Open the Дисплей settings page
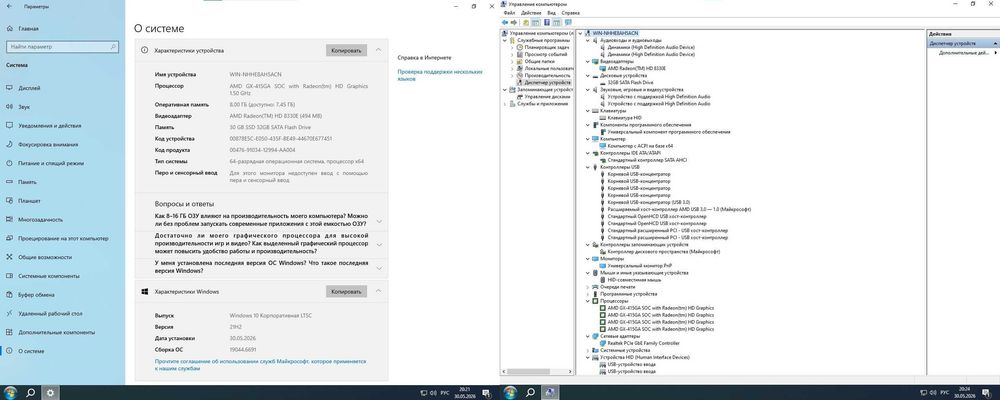The height and width of the screenshot is (400, 1000). (29, 88)
